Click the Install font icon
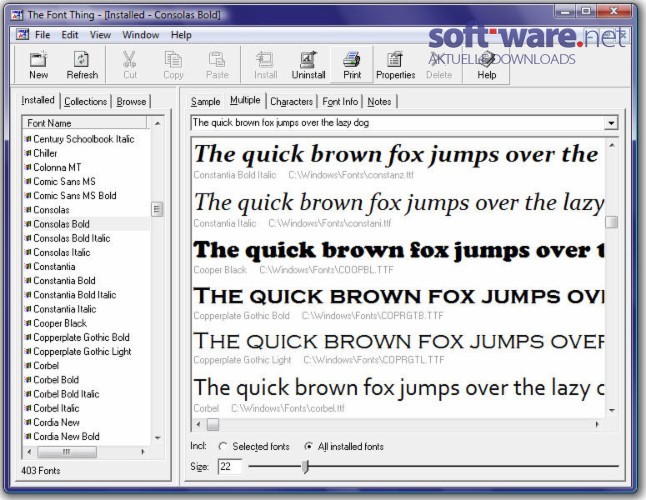646x500 pixels. 265,59
